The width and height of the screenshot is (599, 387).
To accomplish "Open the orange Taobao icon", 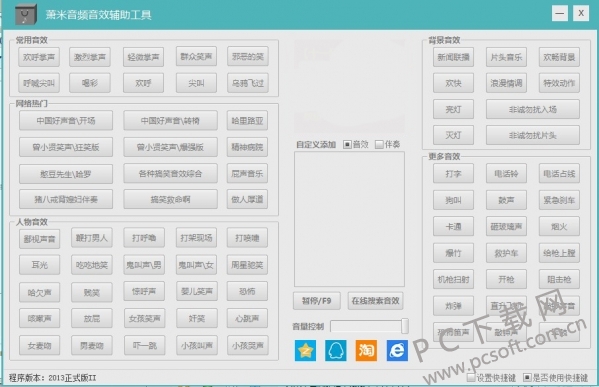I will [366, 350].
